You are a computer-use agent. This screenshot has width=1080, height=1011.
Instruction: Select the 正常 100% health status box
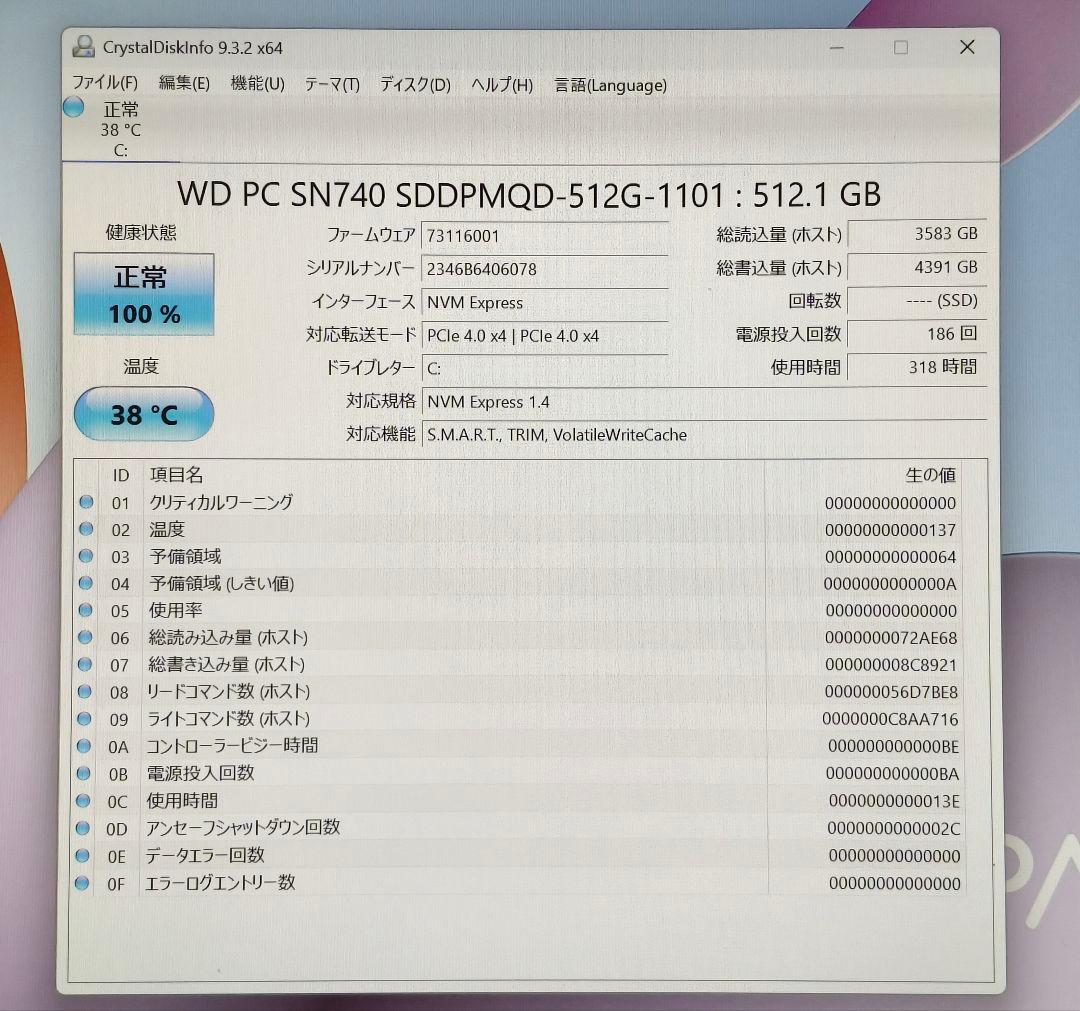pos(143,293)
